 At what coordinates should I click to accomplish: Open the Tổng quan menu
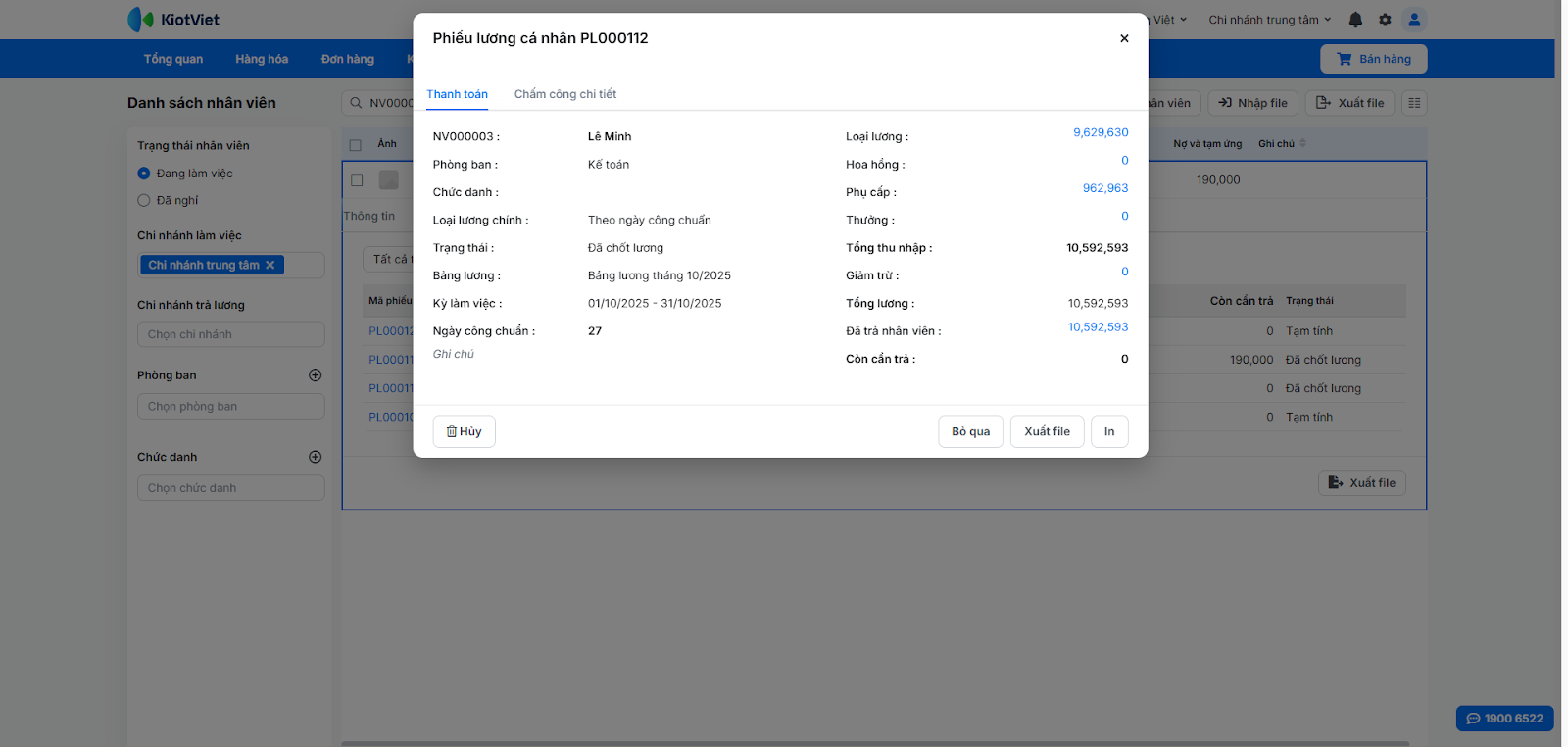point(173,59)
